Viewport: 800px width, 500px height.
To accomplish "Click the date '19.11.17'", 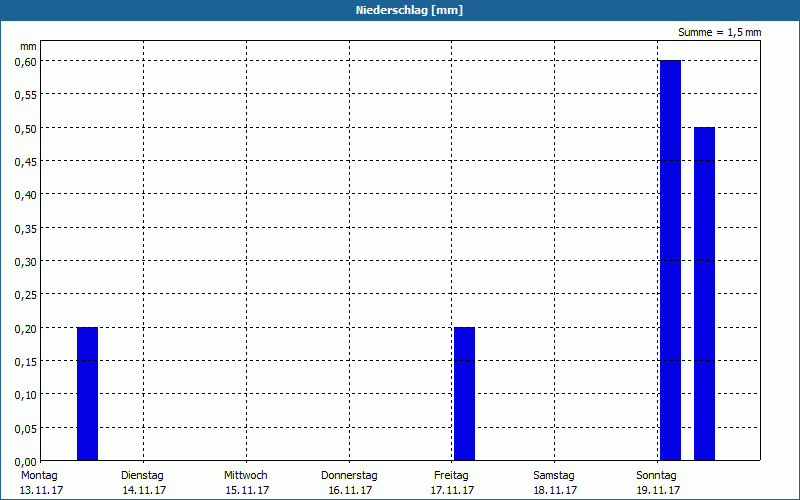I will [658, 490].
